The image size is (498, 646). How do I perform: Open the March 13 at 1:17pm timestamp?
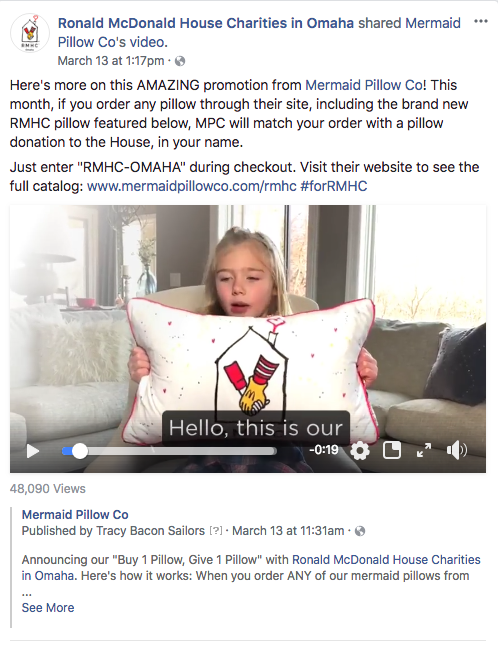(x=111, y=61)
